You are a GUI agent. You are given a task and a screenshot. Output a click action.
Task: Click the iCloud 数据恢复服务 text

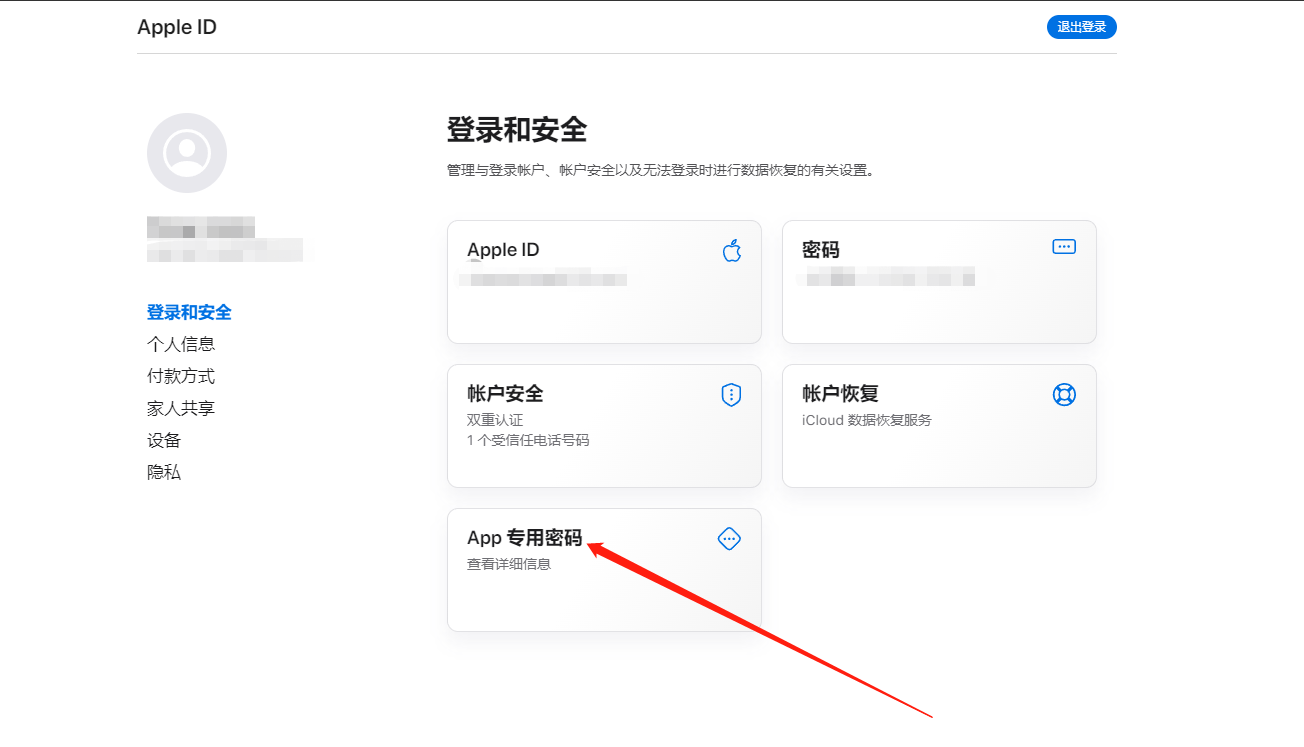pyautogui.click(x=867, y=420)
